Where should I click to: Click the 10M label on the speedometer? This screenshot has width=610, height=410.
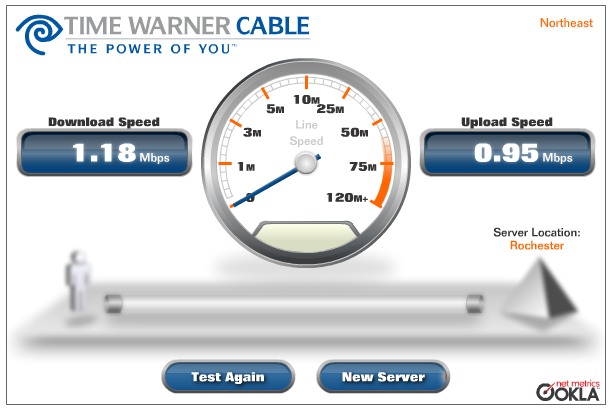point(307,100)
